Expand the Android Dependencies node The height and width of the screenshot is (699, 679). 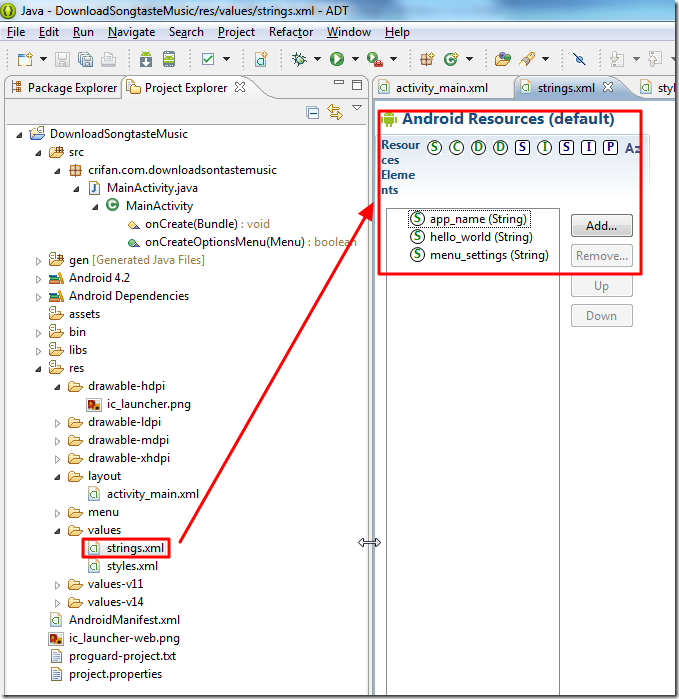[x=38, y=297]
